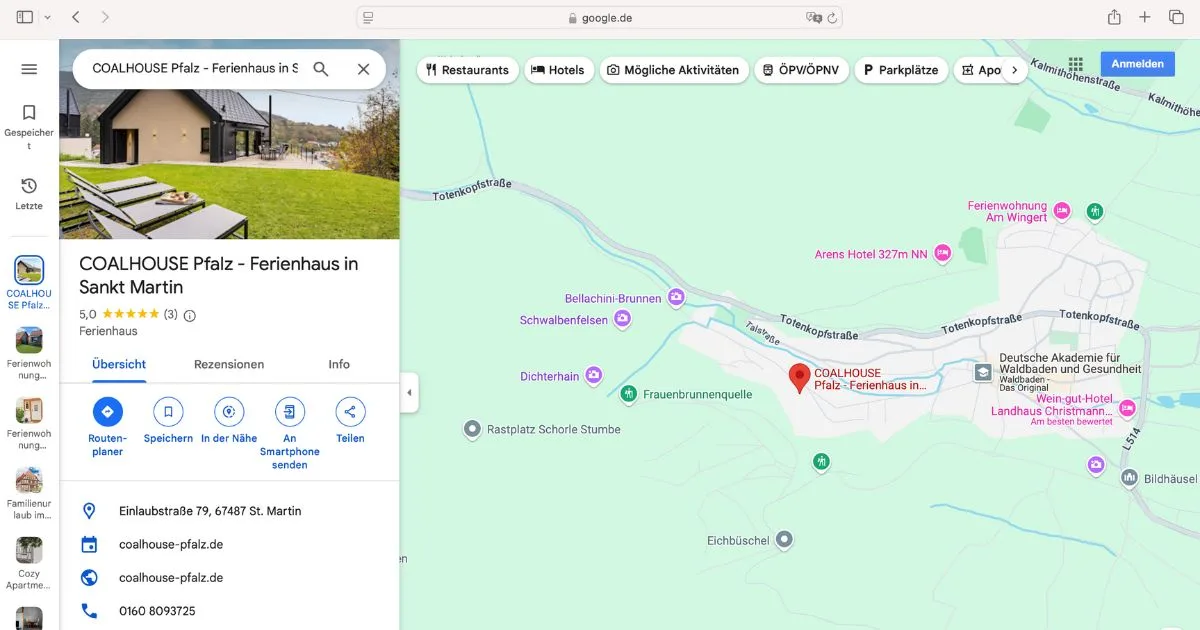Reload the page with refresh icon
This screenshot has width=1200, height=630.
[x=832, y=17]
